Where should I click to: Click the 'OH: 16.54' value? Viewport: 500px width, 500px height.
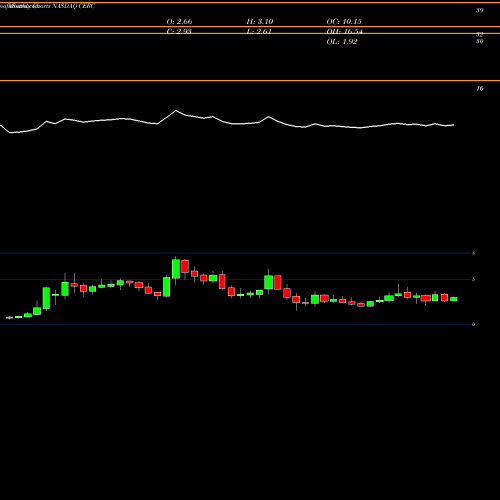pyautogui.click(x=344, y=31)
